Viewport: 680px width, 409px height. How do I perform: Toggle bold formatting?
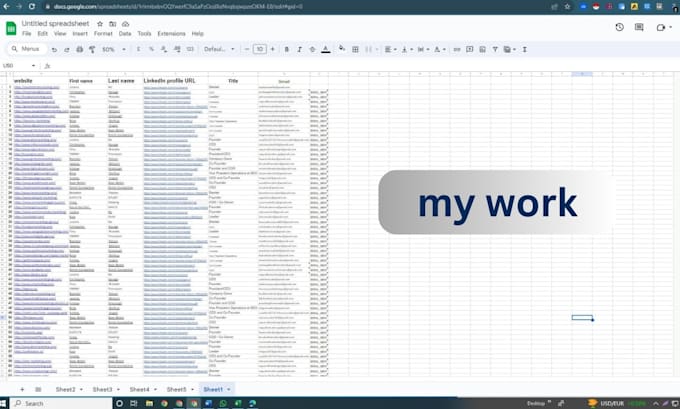(x=287, y=49)
